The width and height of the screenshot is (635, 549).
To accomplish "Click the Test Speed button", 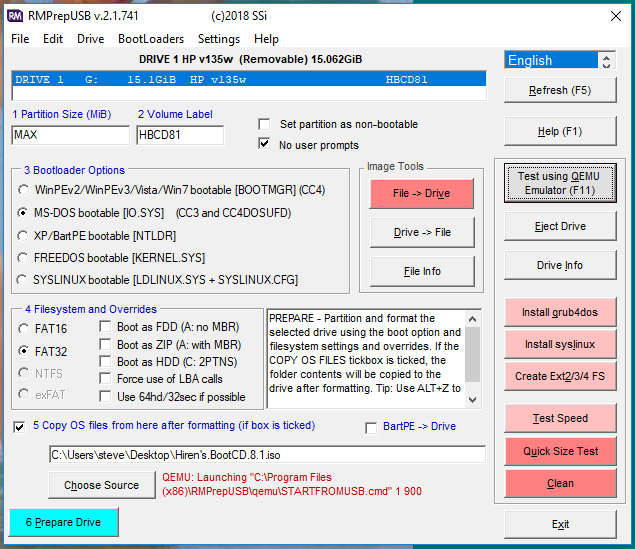I will (x=560, y=418).
